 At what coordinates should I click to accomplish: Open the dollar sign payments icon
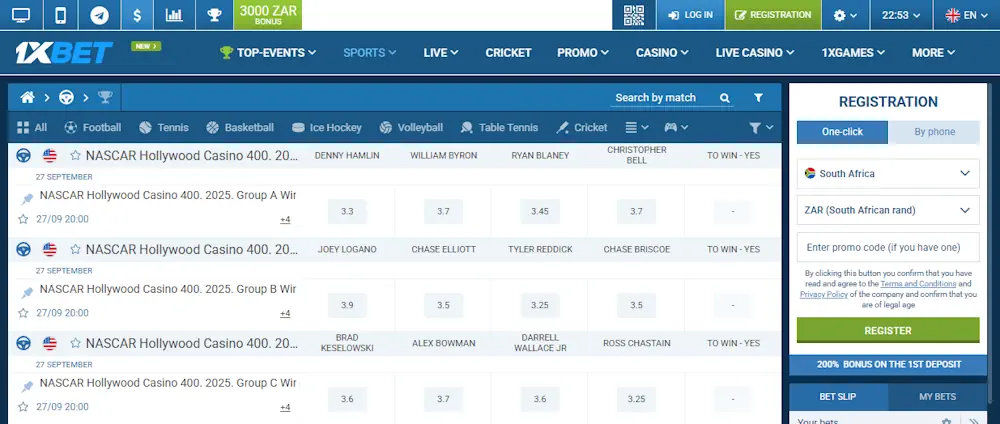(x=136, y=15)
